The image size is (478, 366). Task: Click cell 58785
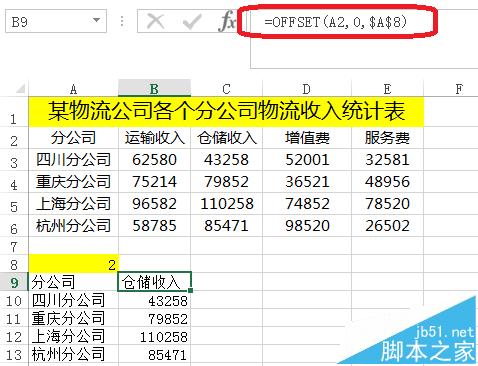(x=154, y=226)
